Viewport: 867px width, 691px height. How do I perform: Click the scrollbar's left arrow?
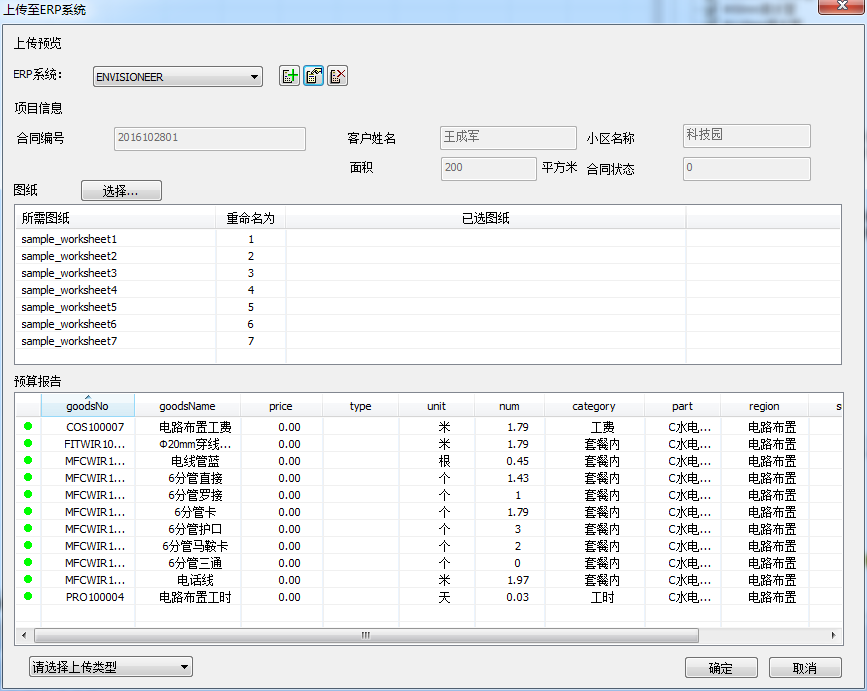tap(24, 635)
